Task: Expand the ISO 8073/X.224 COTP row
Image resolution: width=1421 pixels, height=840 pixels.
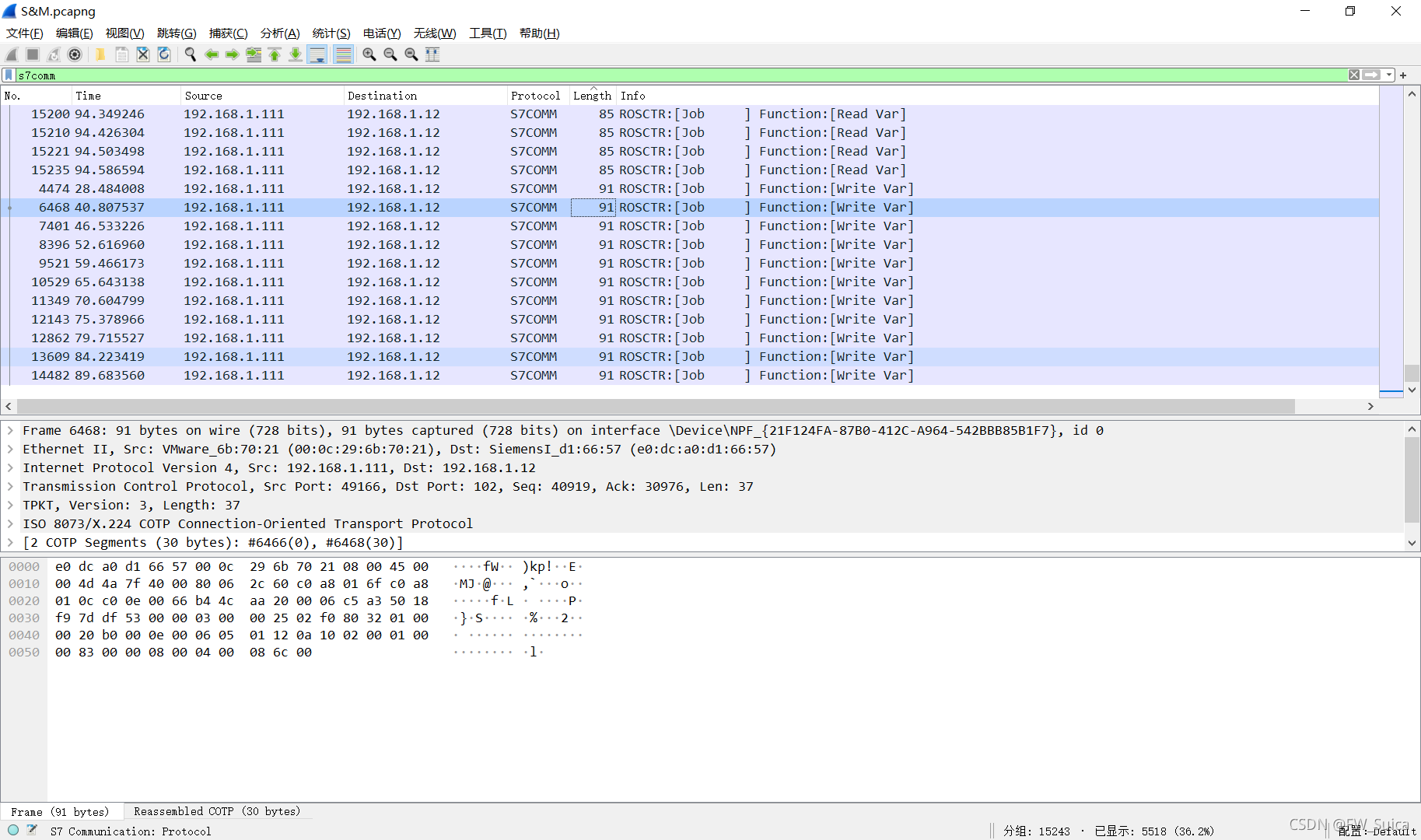Action: [10, 523]
